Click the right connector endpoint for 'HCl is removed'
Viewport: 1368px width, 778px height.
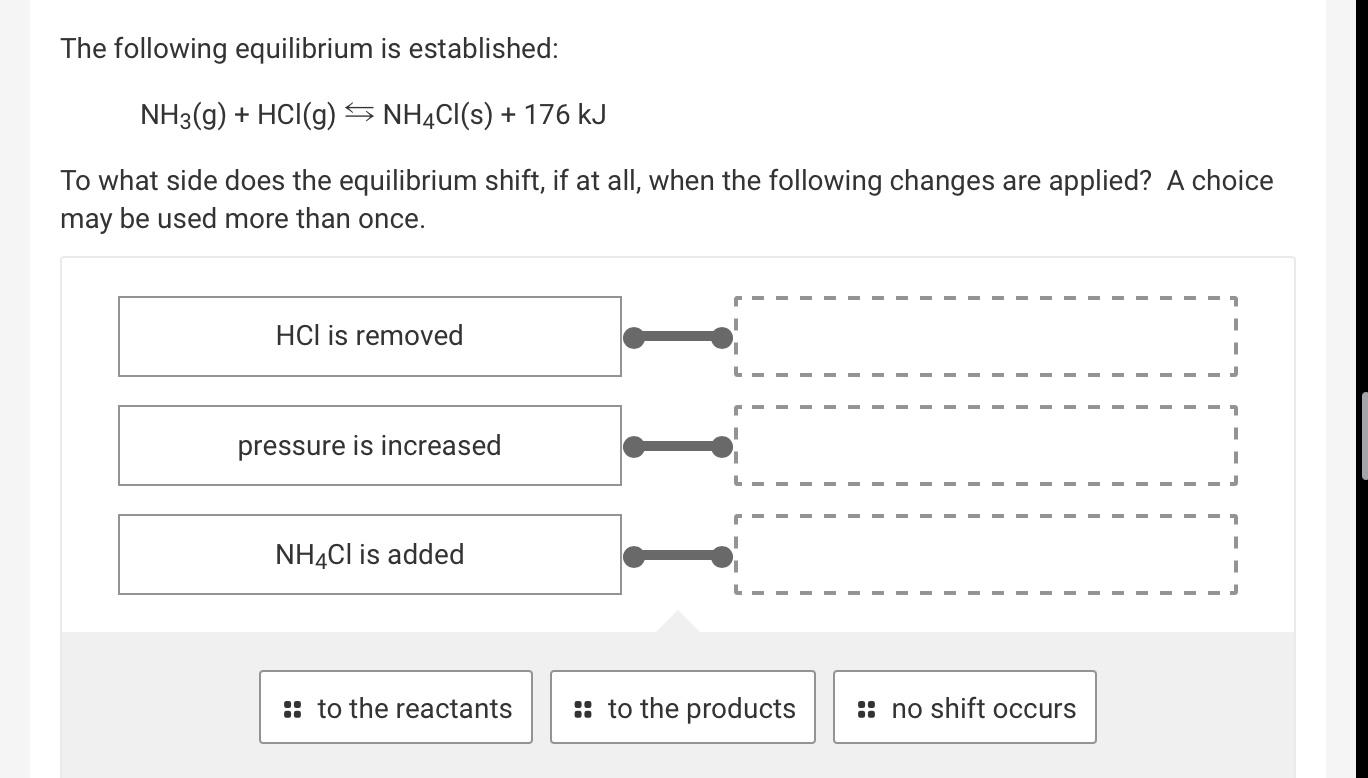click(x=722, y=337)
